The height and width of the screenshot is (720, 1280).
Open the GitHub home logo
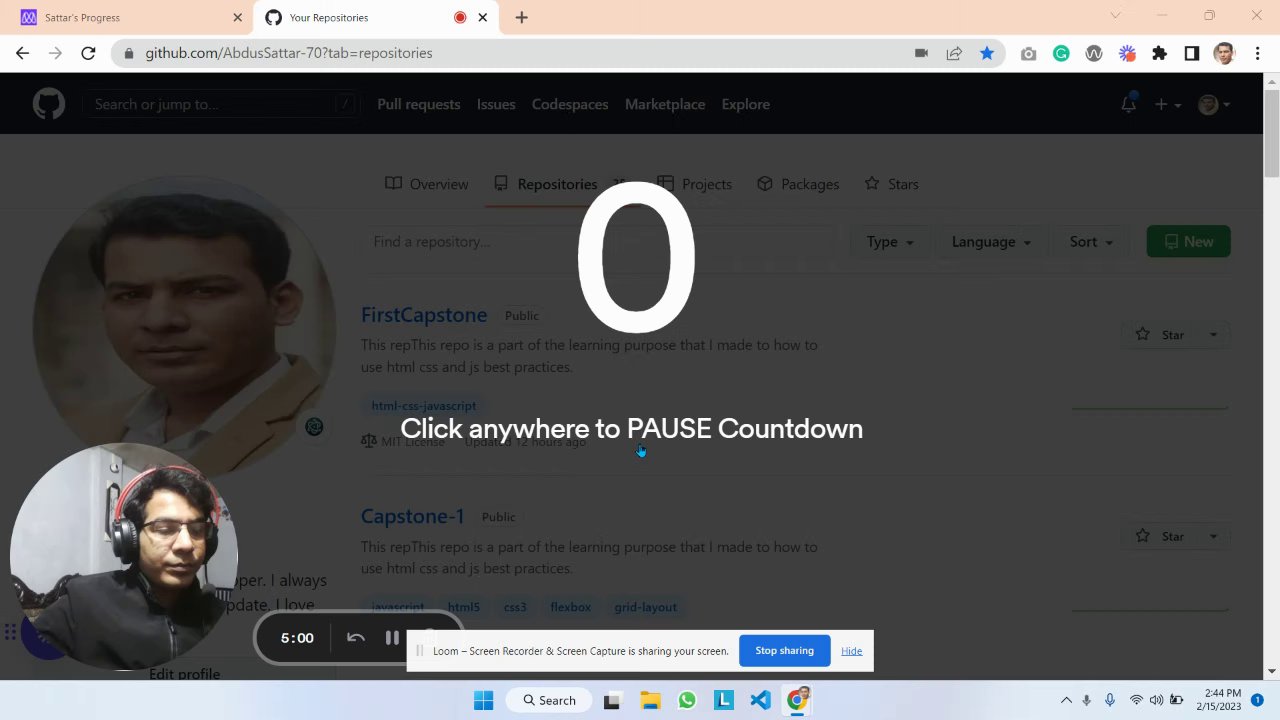point(48,104)
